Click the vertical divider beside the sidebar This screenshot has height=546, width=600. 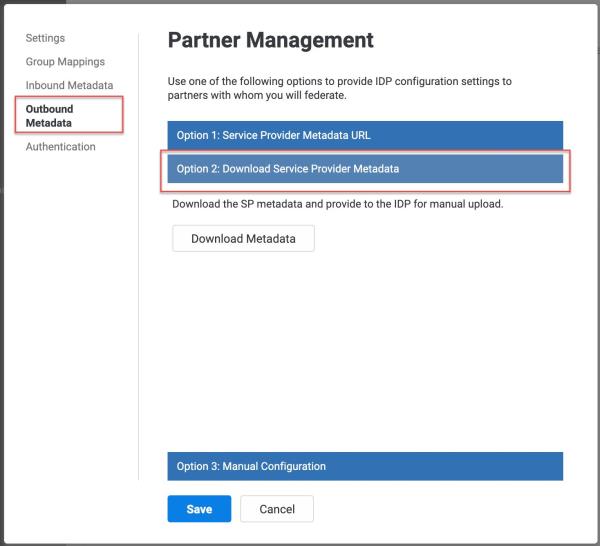pos(139,256)
